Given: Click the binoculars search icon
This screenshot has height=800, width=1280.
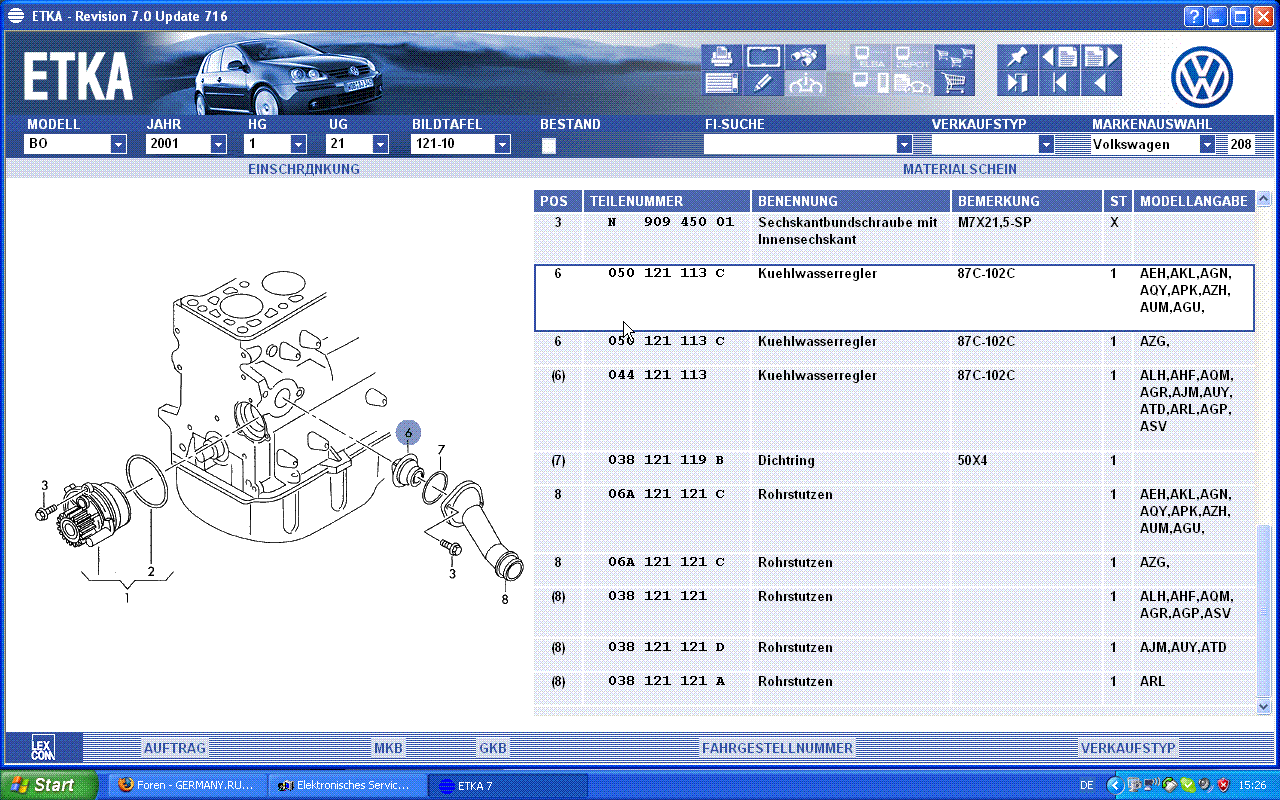Looking at the screenshot, I should point(806,57).
